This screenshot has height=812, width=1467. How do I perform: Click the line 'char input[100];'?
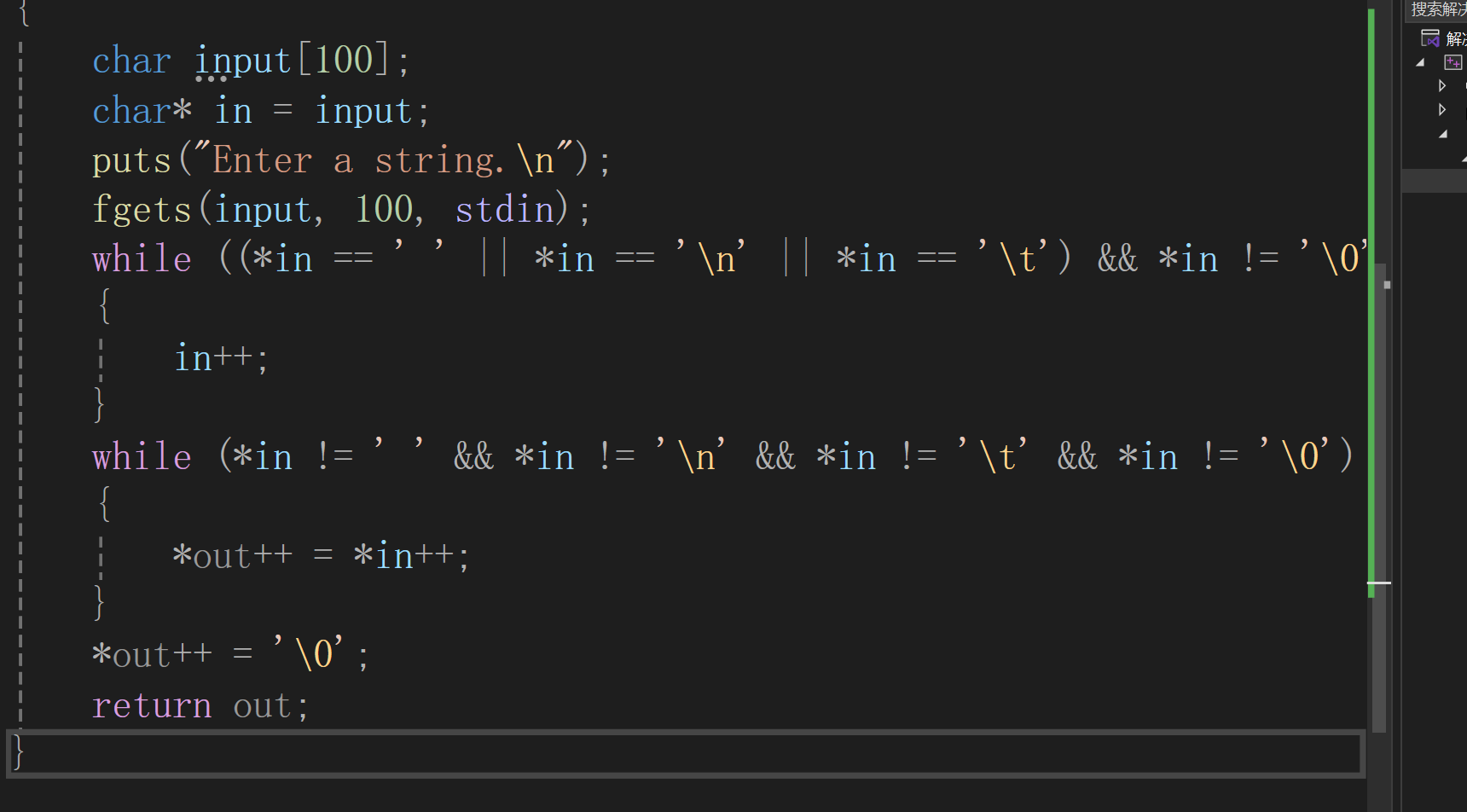251,61
